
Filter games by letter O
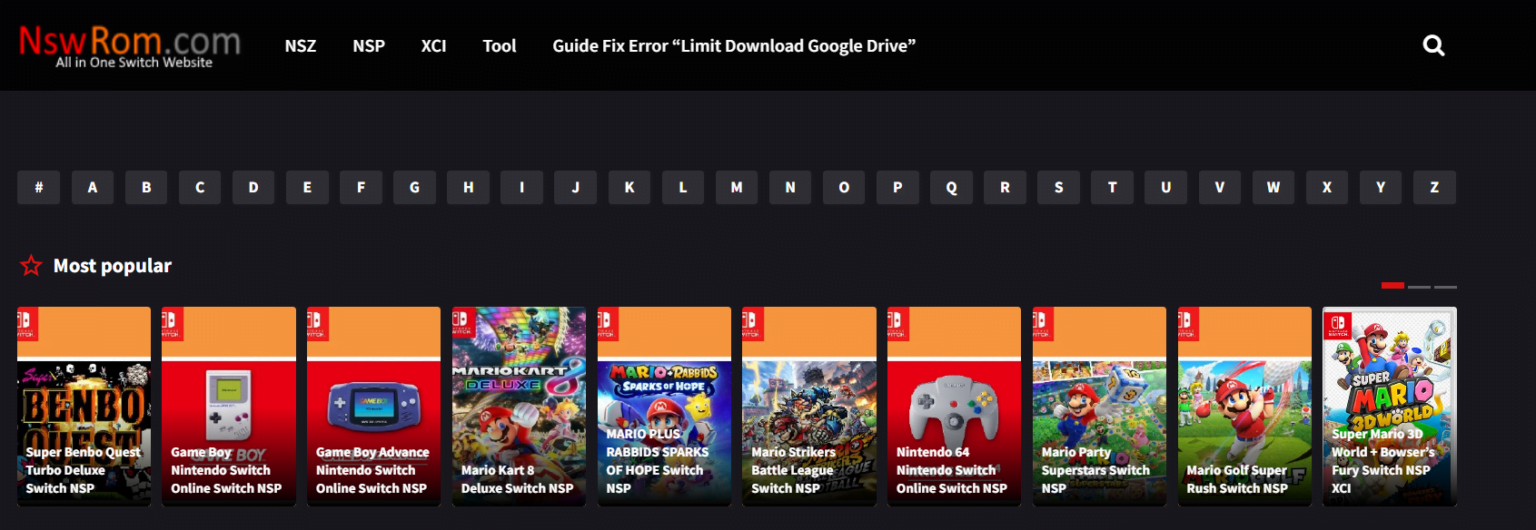[844, 187]
